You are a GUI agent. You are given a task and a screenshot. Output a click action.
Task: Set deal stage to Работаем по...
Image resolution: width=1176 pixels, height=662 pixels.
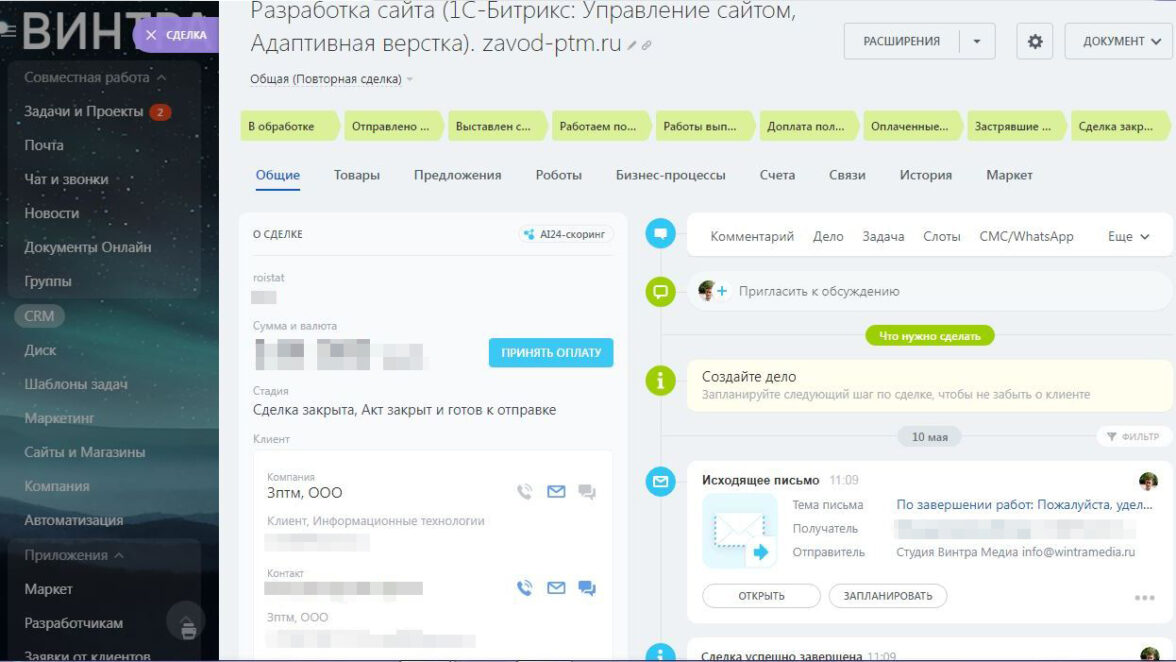pyautogui.click(x=601, y=126)
